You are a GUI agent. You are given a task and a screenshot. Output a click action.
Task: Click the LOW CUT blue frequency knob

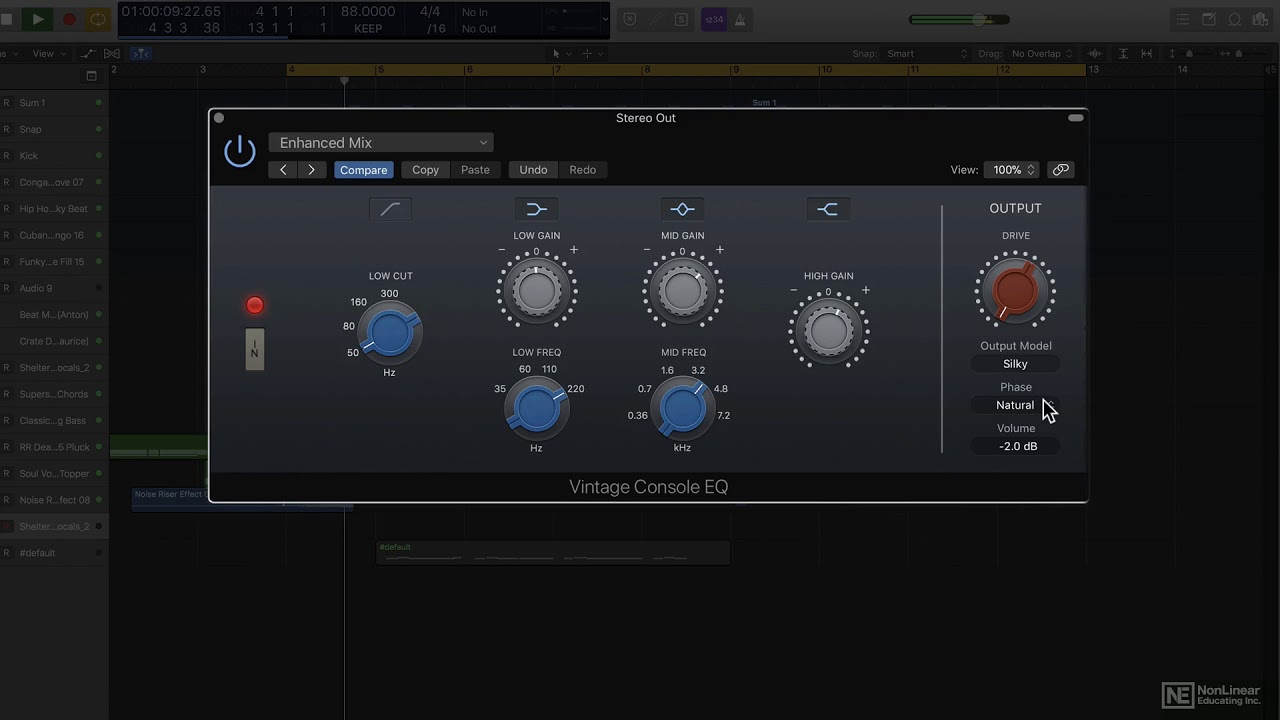pos(390,334)
